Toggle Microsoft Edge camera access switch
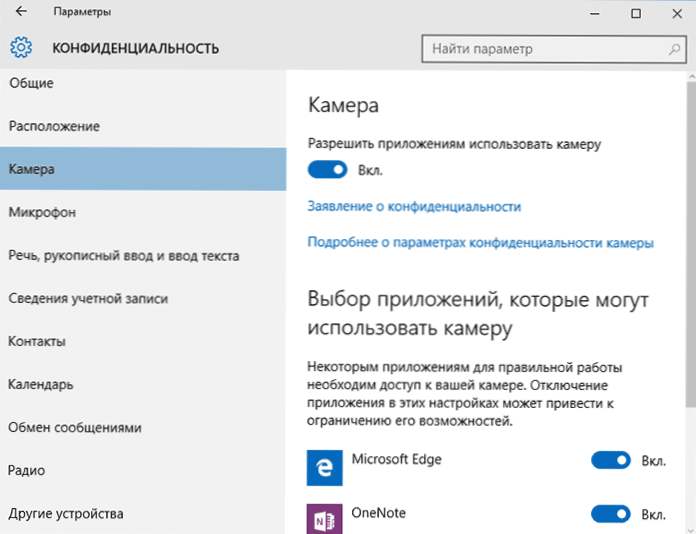The width and height of the screenshot is (696, 534). click(611, 460)
